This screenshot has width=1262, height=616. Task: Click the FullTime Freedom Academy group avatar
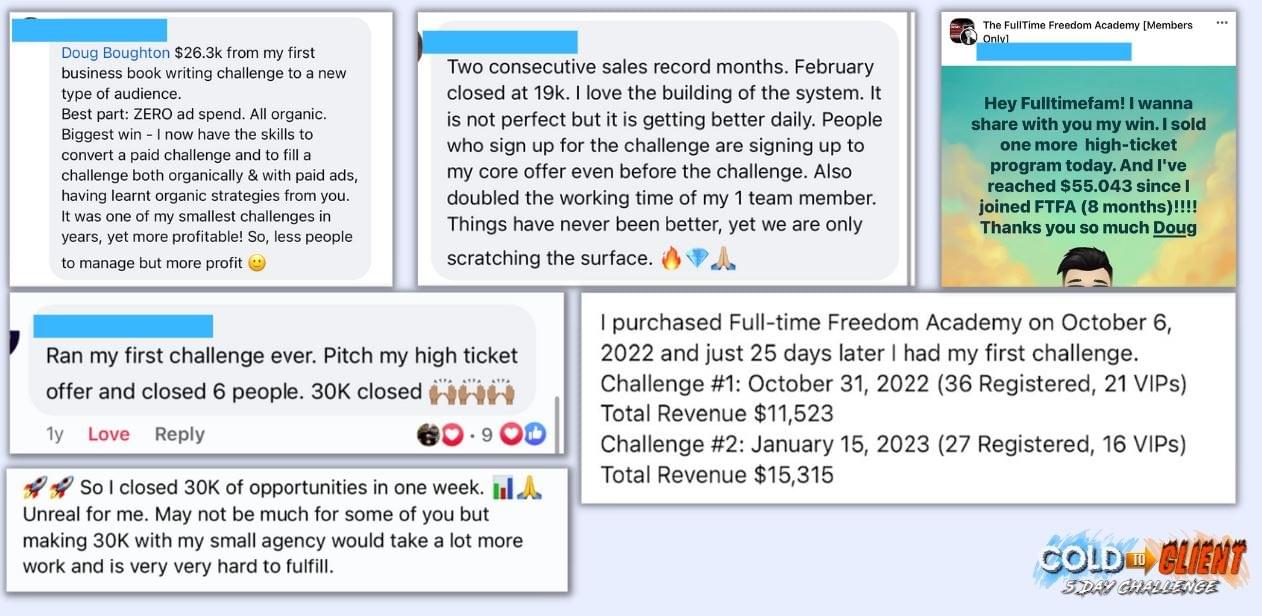point(962,31)
